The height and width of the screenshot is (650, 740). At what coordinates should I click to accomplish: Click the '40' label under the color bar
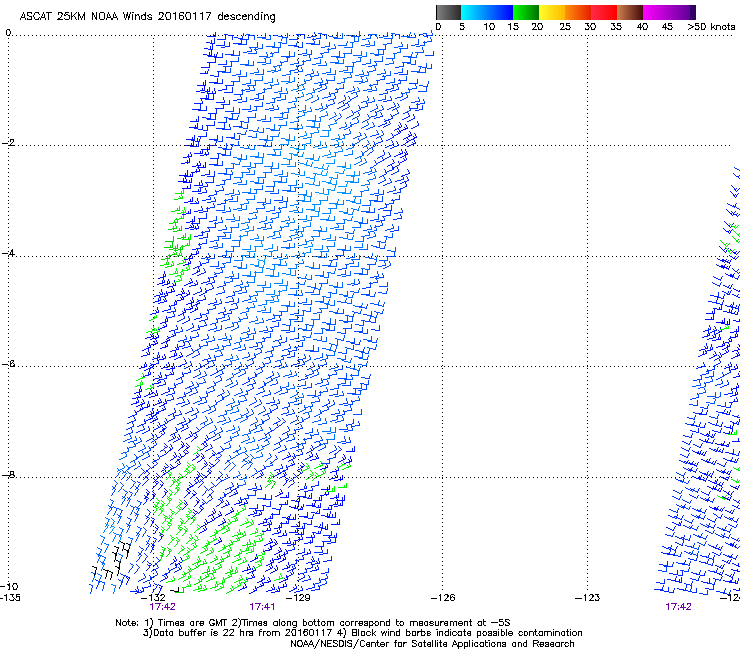pos(642,27)
